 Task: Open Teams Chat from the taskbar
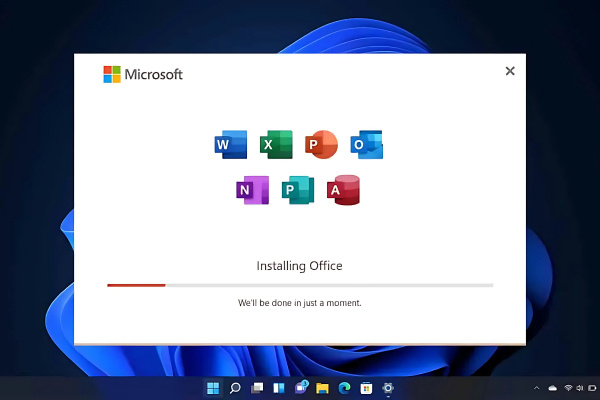[x=301, y=387]
